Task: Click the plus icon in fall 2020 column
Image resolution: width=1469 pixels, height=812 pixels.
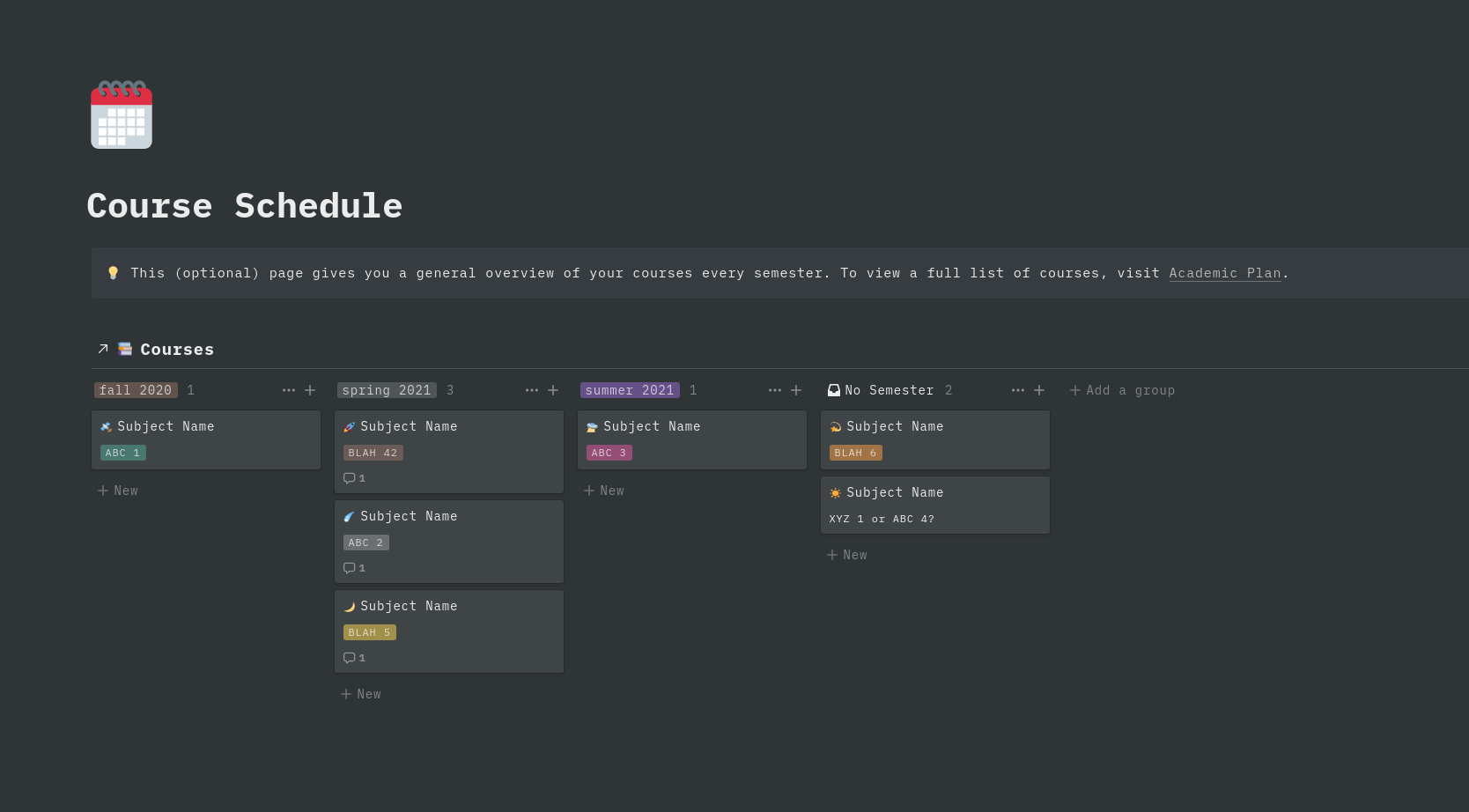Action: 310,390
